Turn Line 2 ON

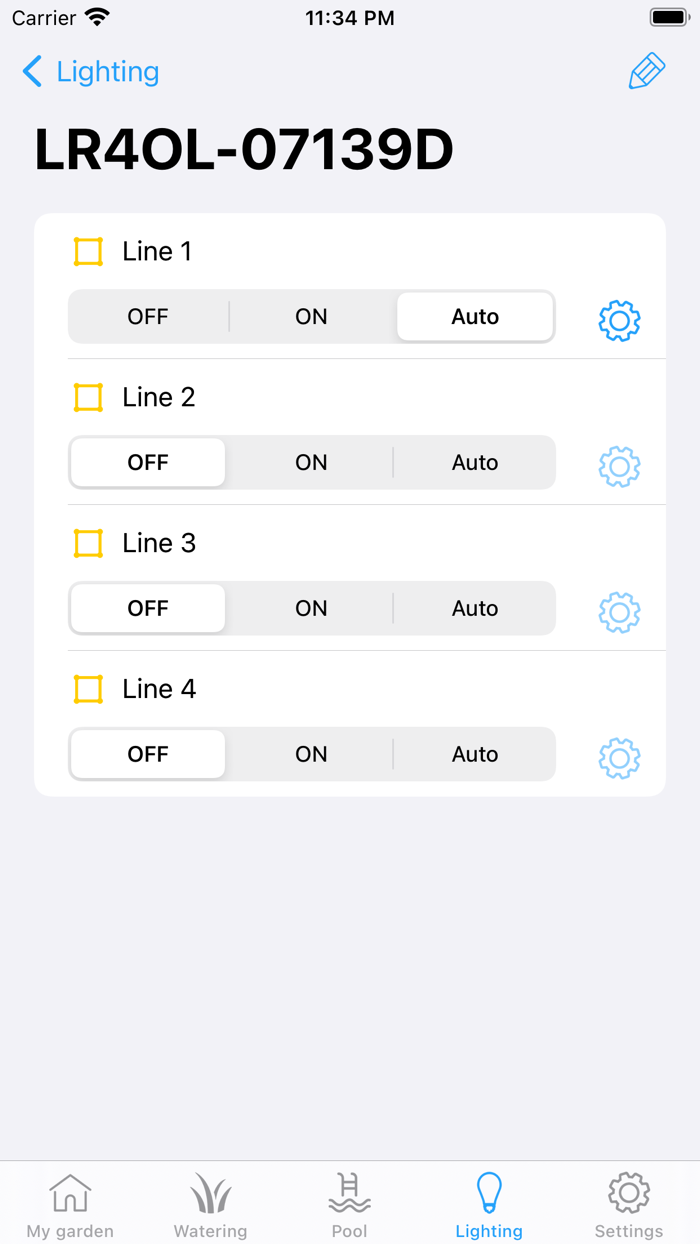coord(311,462)
